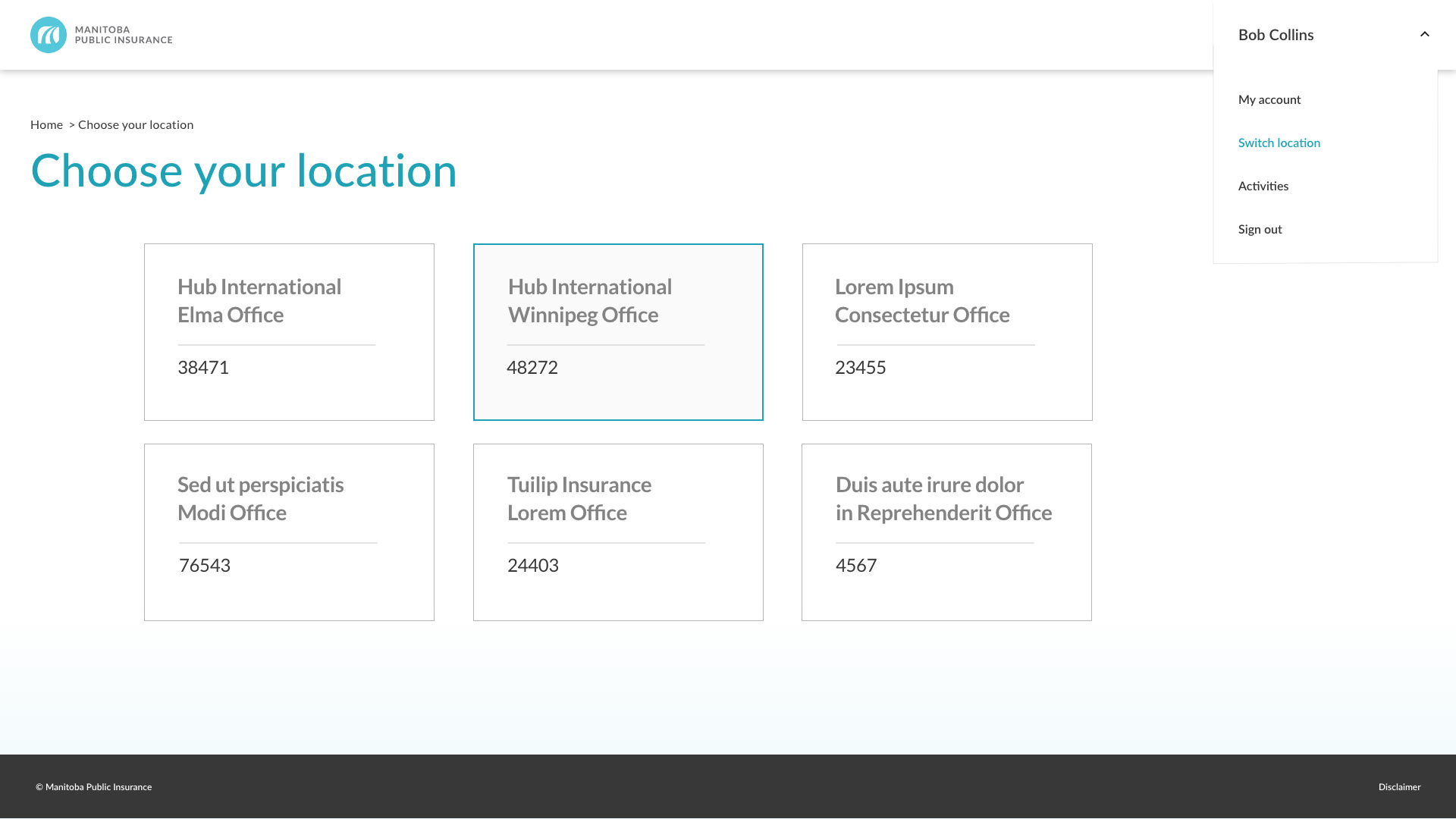The image size is (1456, 819).
Task: Select Duis aute irure dolor Office card
Action: 946,532
